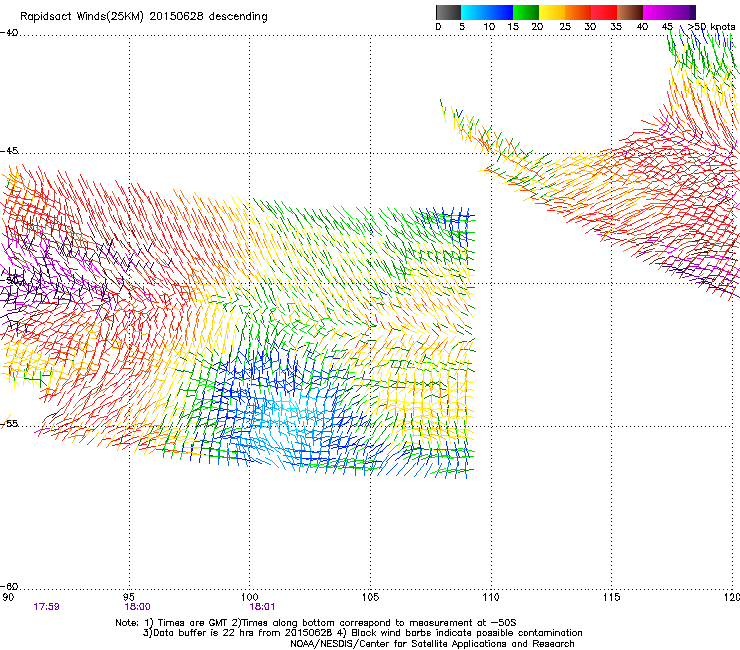Click the purple time stamp 17:59
The height and width of the screenshot is (650, 740).
(x=46, y=607)
